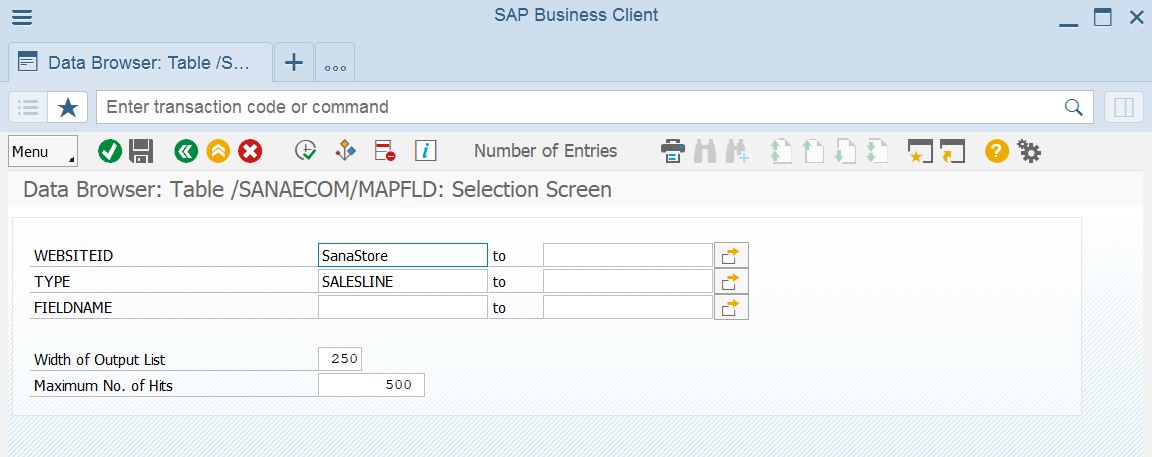1152x457 pixels.
Task: Click the FIELDNAME label
Action: 73,308
